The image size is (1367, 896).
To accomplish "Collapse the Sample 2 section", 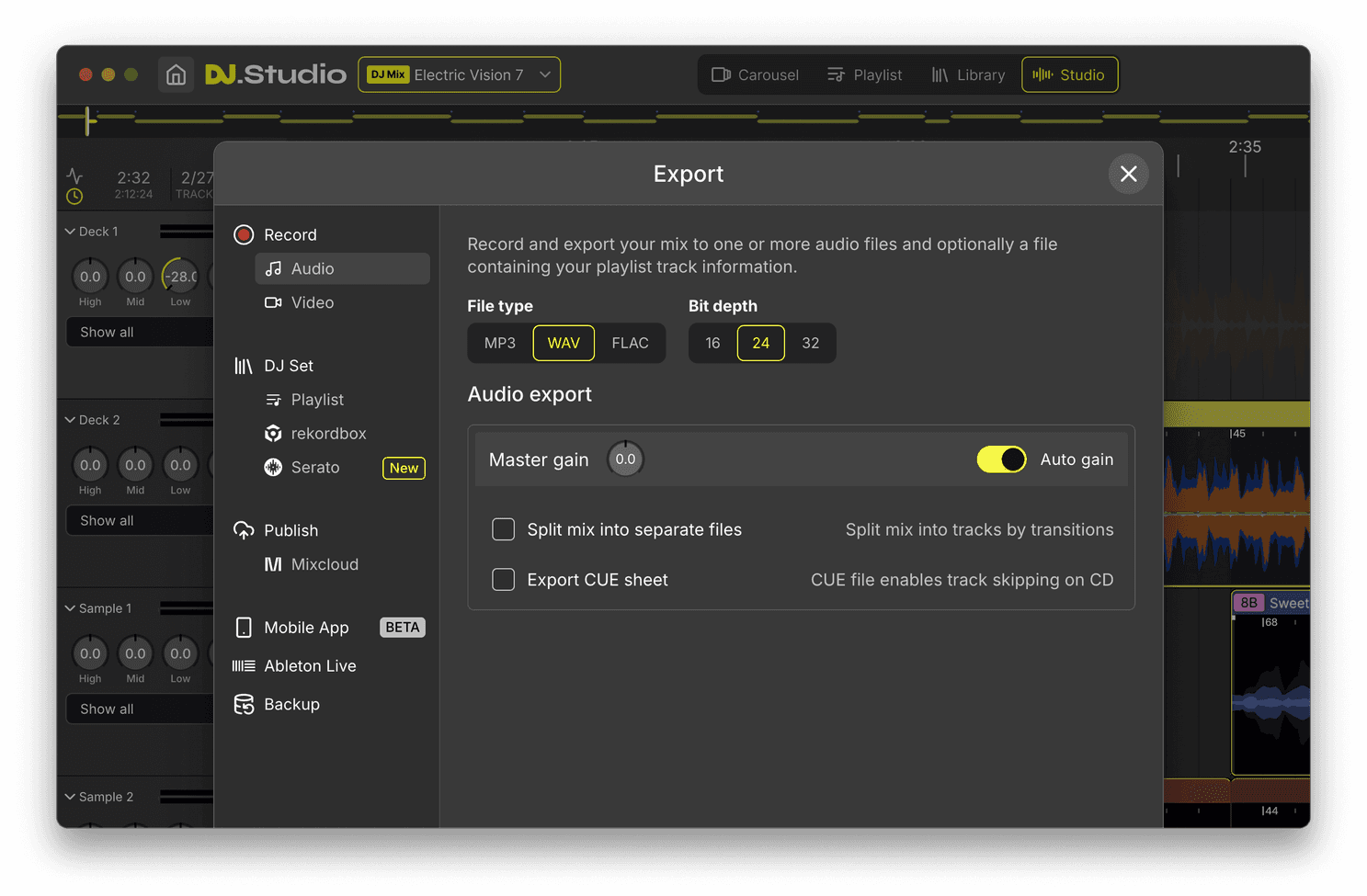I will click(x=70, y=797).
